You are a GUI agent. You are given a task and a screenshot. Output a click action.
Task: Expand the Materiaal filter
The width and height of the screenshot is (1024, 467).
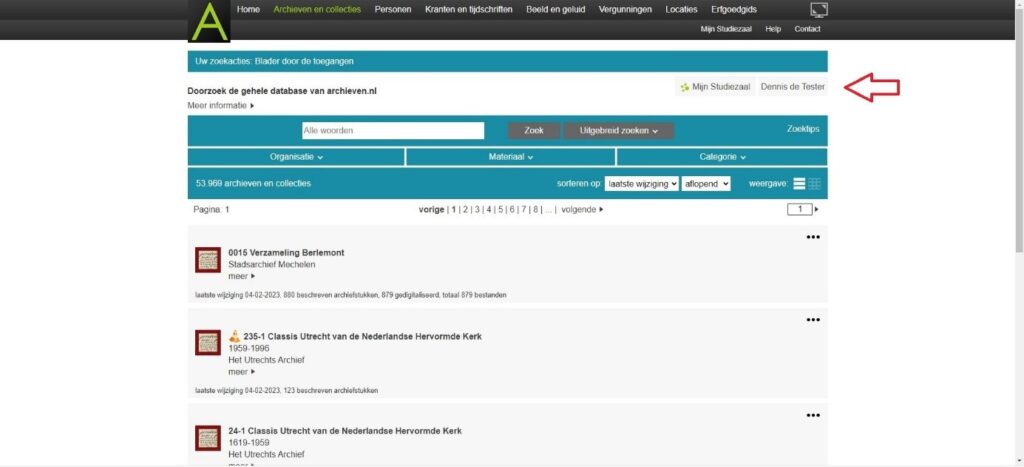(510, 157)
